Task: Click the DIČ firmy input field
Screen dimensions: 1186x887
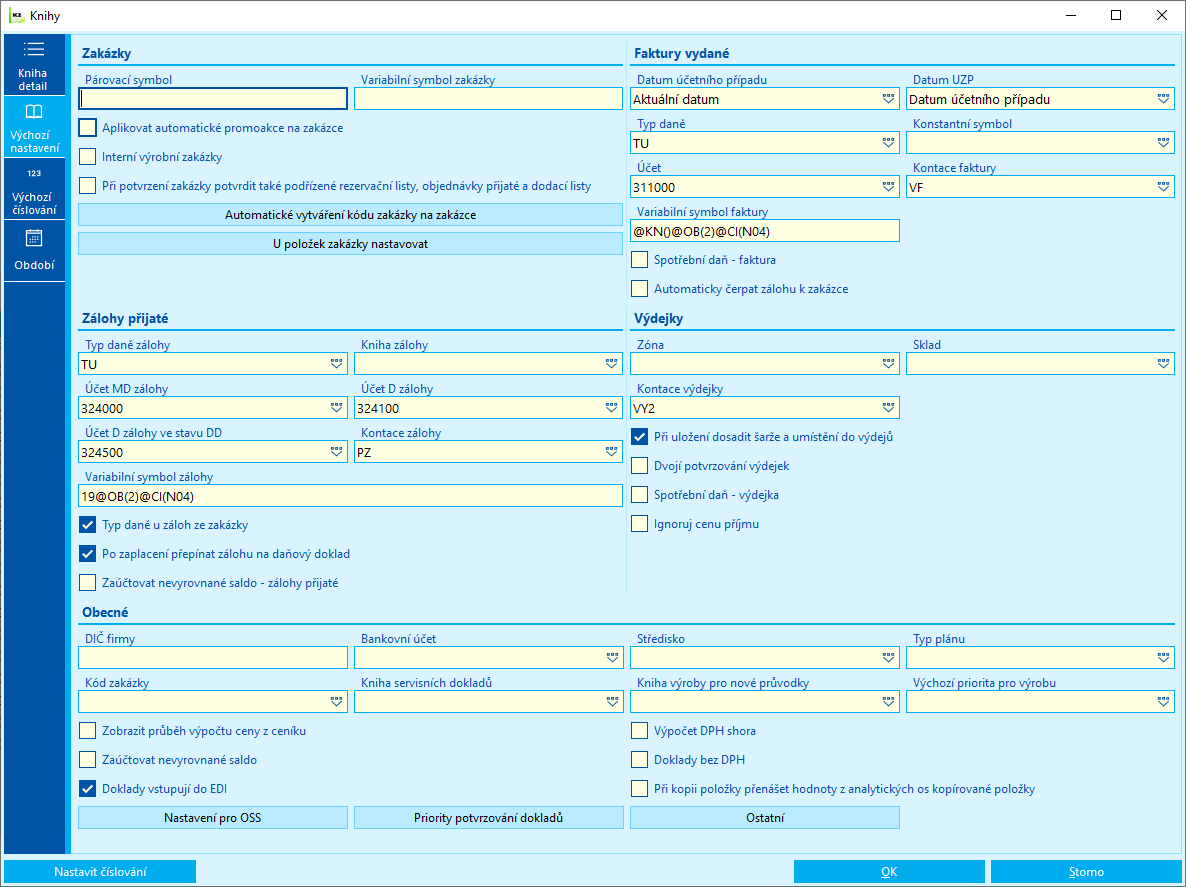Action: (213, 658)
